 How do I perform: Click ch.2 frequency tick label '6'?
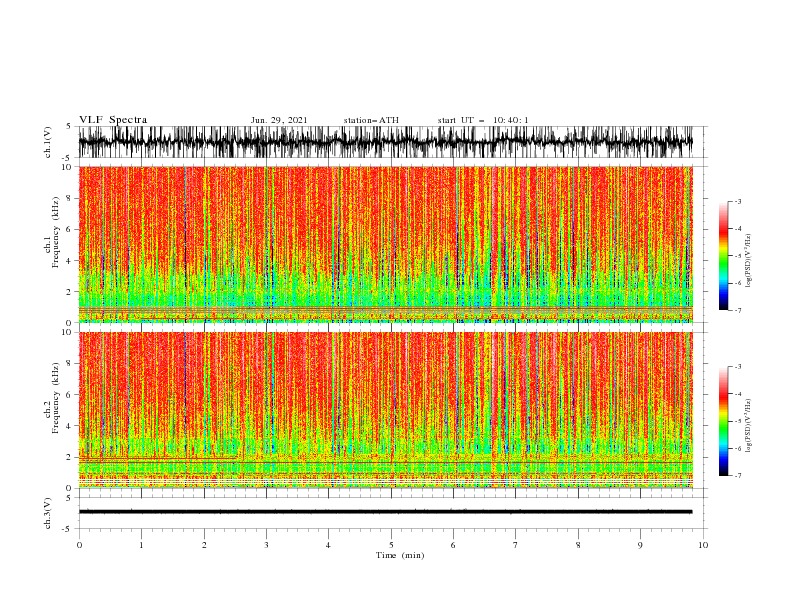coord(70,394)
